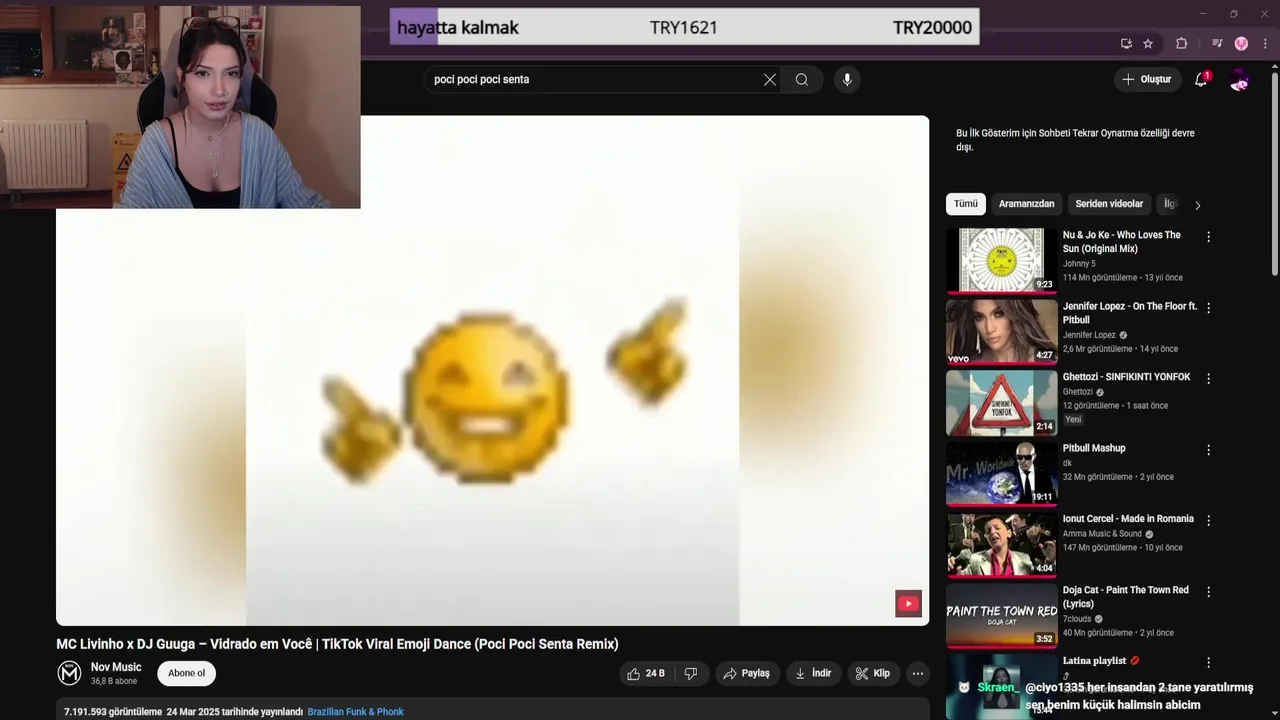Screen dimensions: 1280x720
Task: Click red YouTube watermark in player
Action: pos(908,603)
